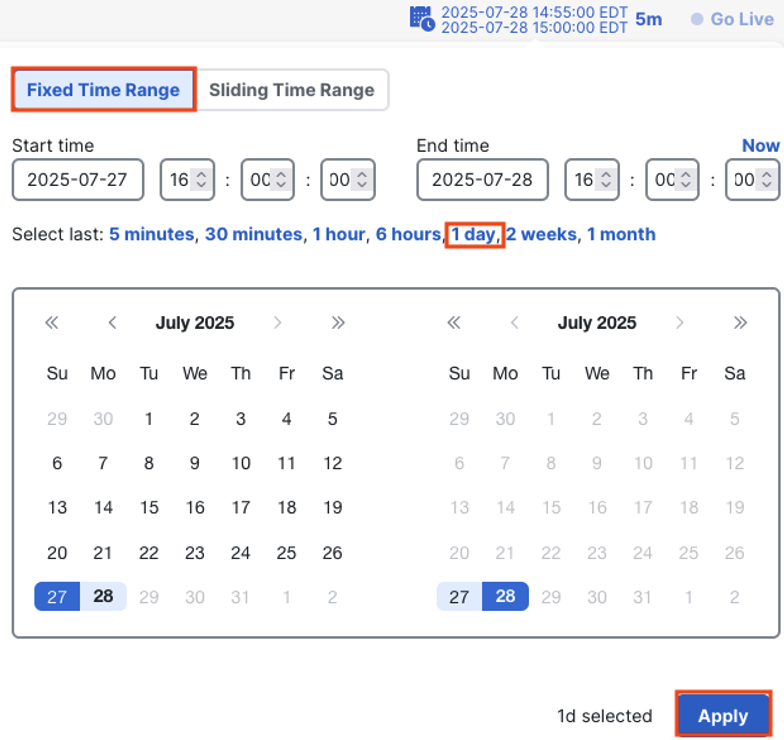Click the start date field 2025-07-27
Viewport: 784px width, 740px height.
click(78, 180)
